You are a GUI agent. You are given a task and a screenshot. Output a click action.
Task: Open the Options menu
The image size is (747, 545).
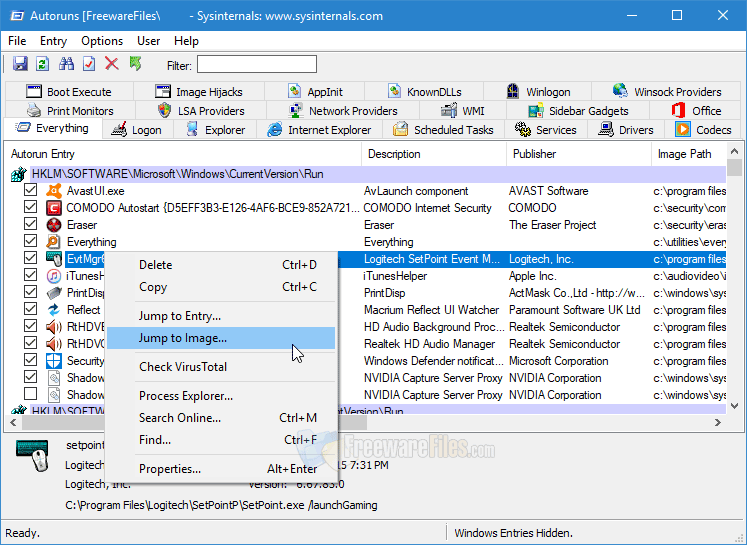point(102,41)
